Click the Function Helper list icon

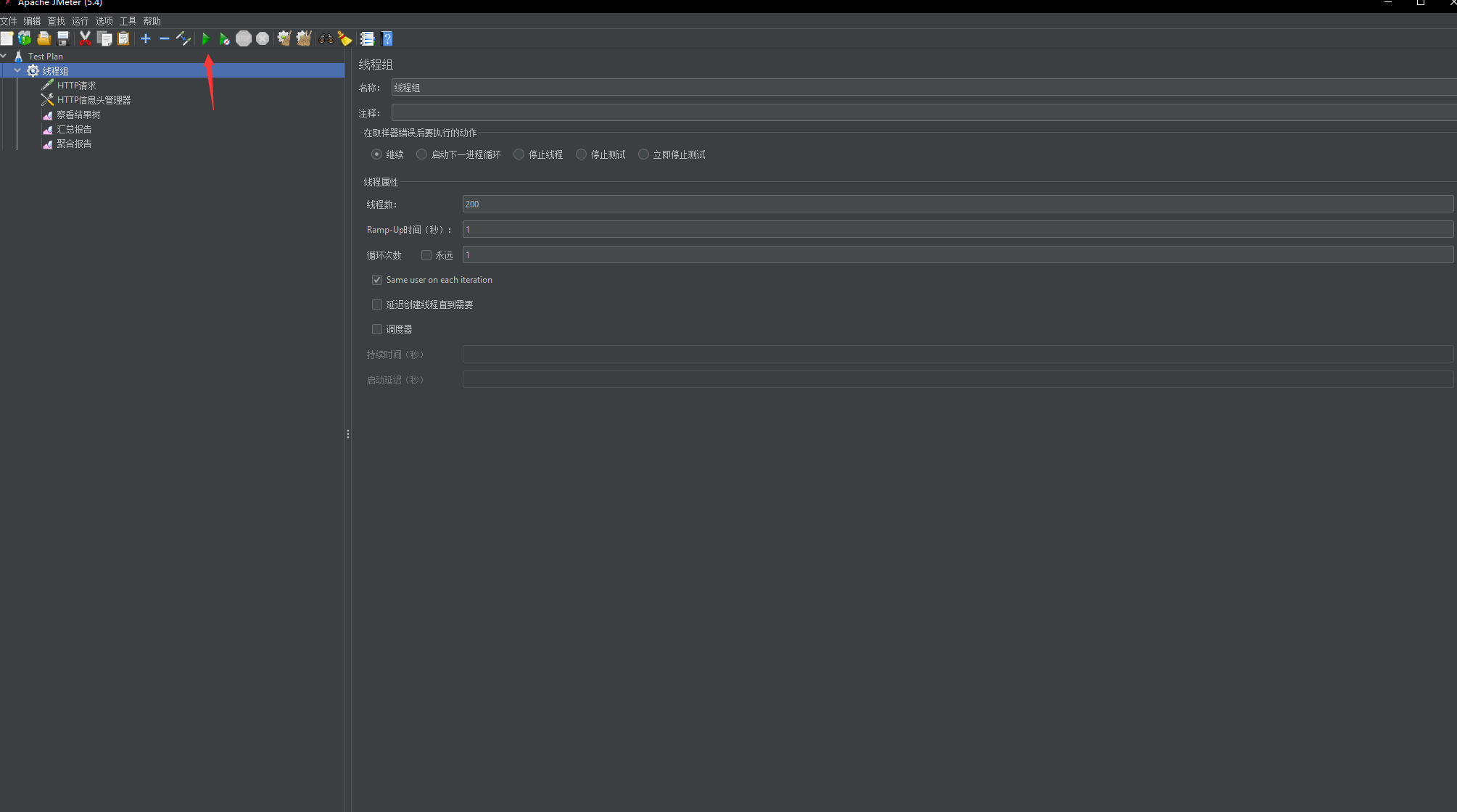(x=367, y=38)
